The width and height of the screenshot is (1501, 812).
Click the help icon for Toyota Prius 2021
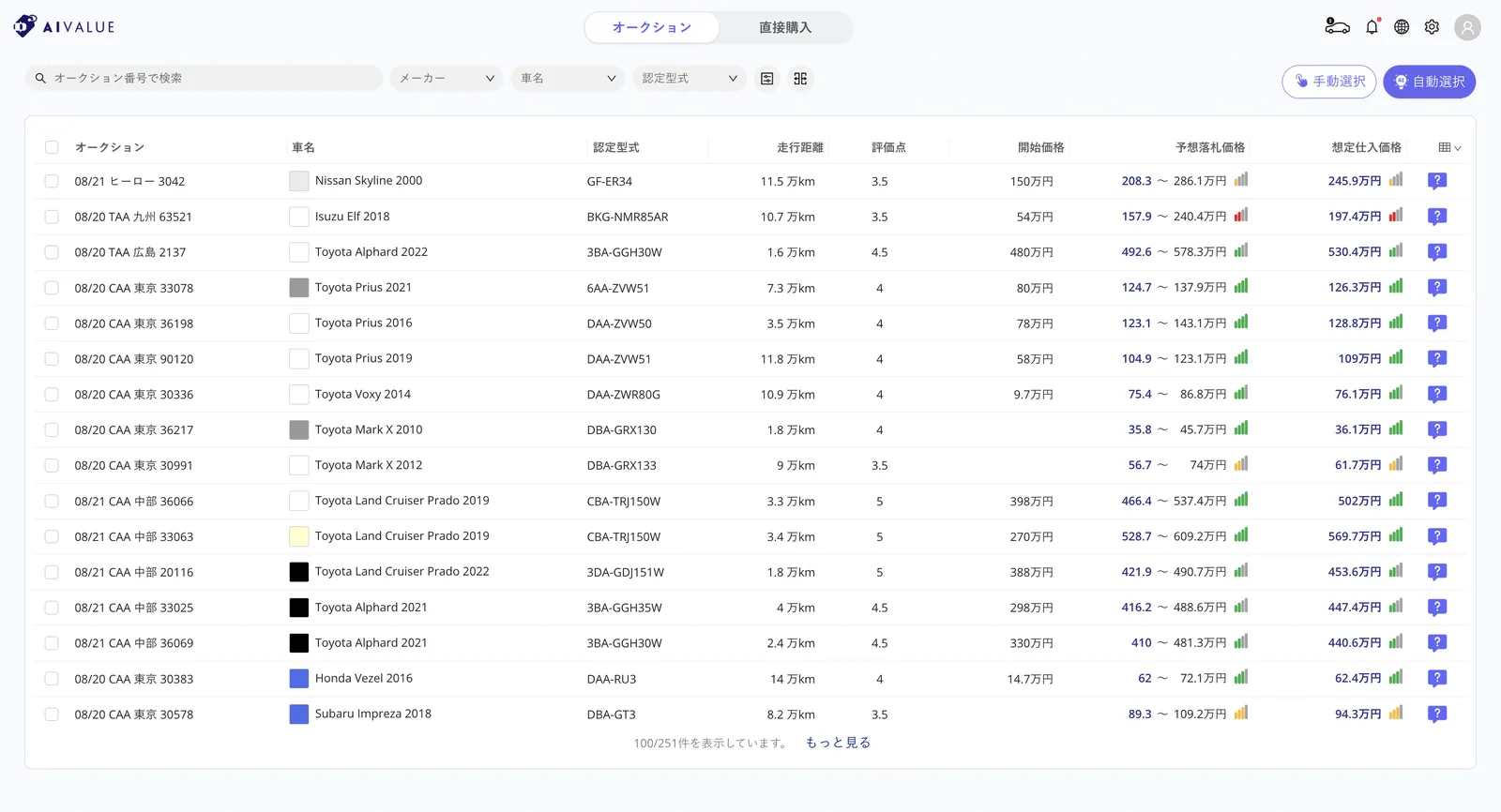tap(1436, 288)
